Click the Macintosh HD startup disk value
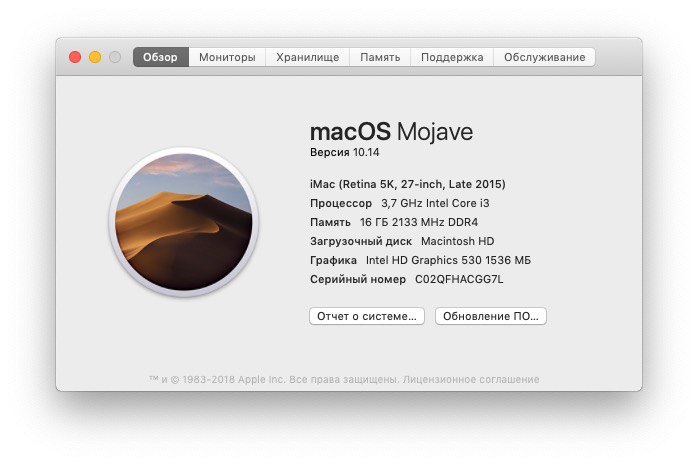This screenshot has height=465, width=698. (458, 242)
